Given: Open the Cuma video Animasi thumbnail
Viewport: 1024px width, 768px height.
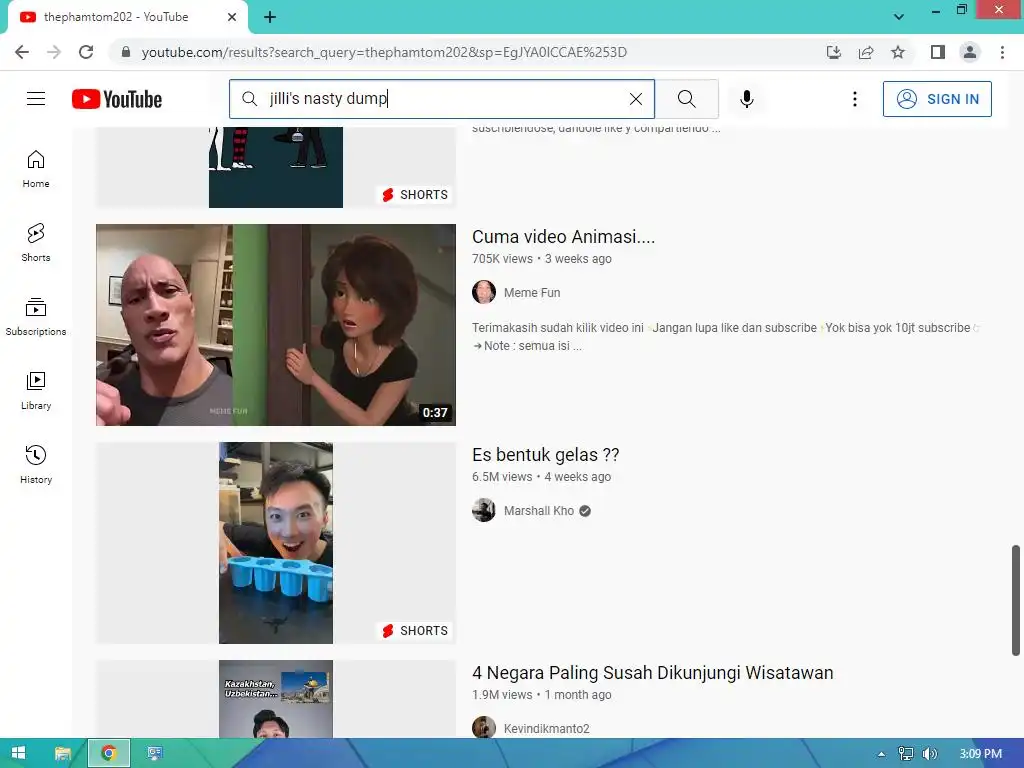Looking at the screenshot, I should [276, 325].
